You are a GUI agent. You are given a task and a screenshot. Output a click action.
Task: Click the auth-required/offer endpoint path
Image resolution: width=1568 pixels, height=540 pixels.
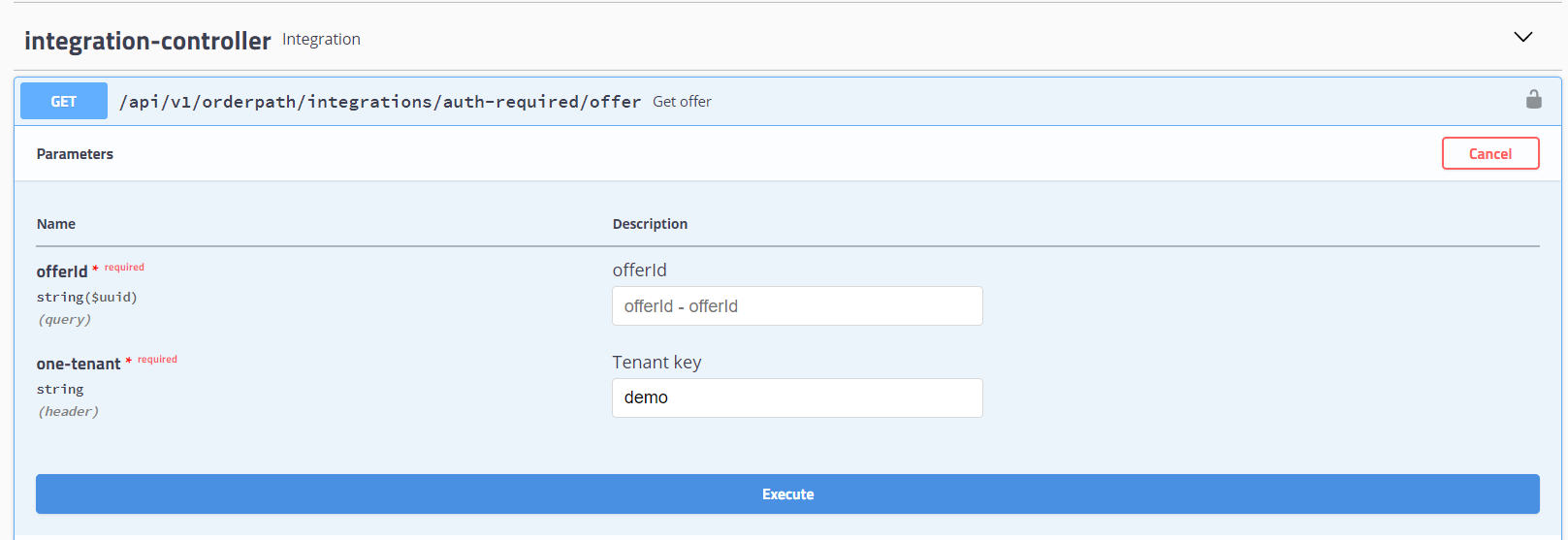click(380, 102)
